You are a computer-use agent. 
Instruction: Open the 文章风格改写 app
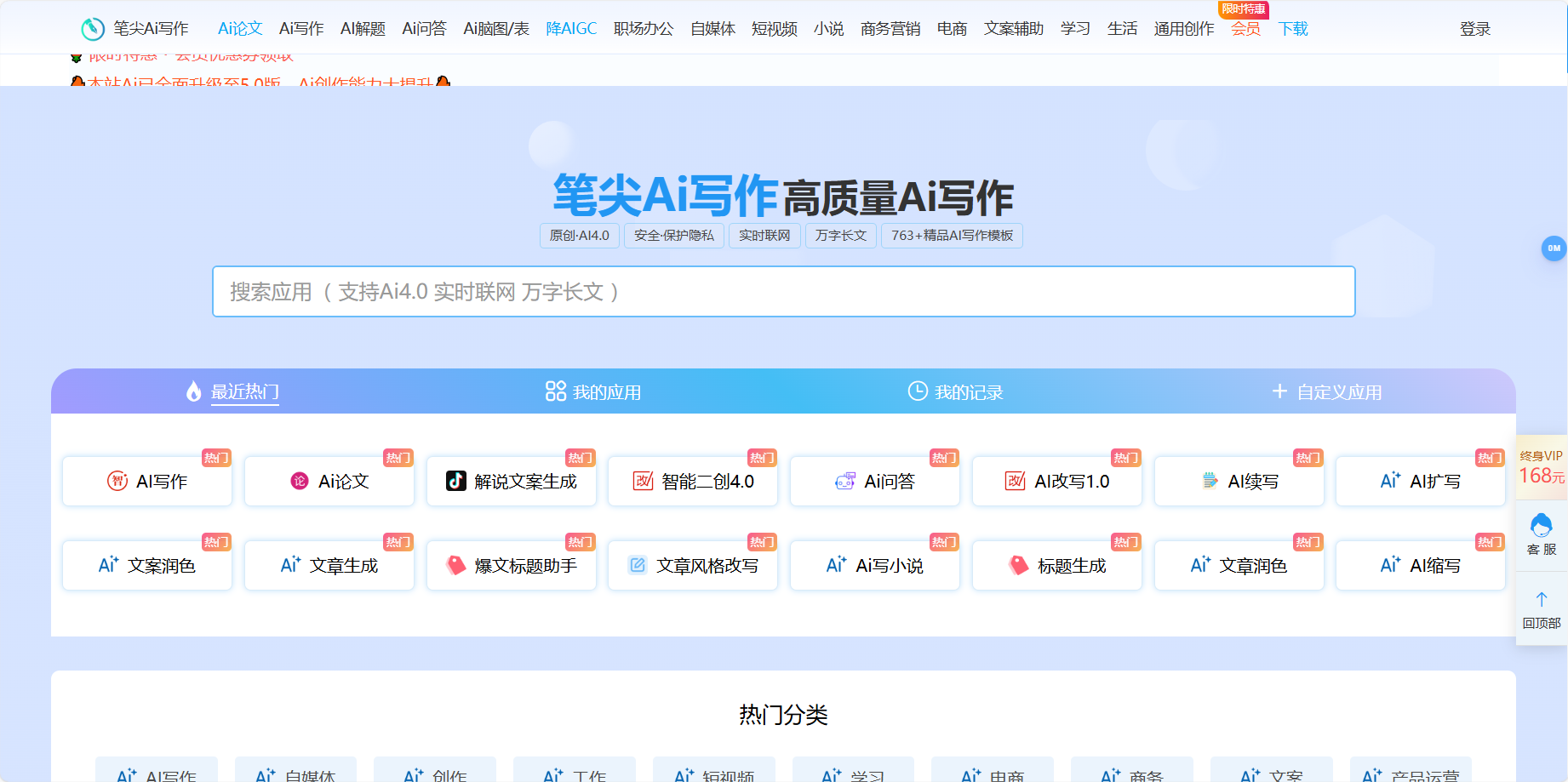[x=692, y=564]
